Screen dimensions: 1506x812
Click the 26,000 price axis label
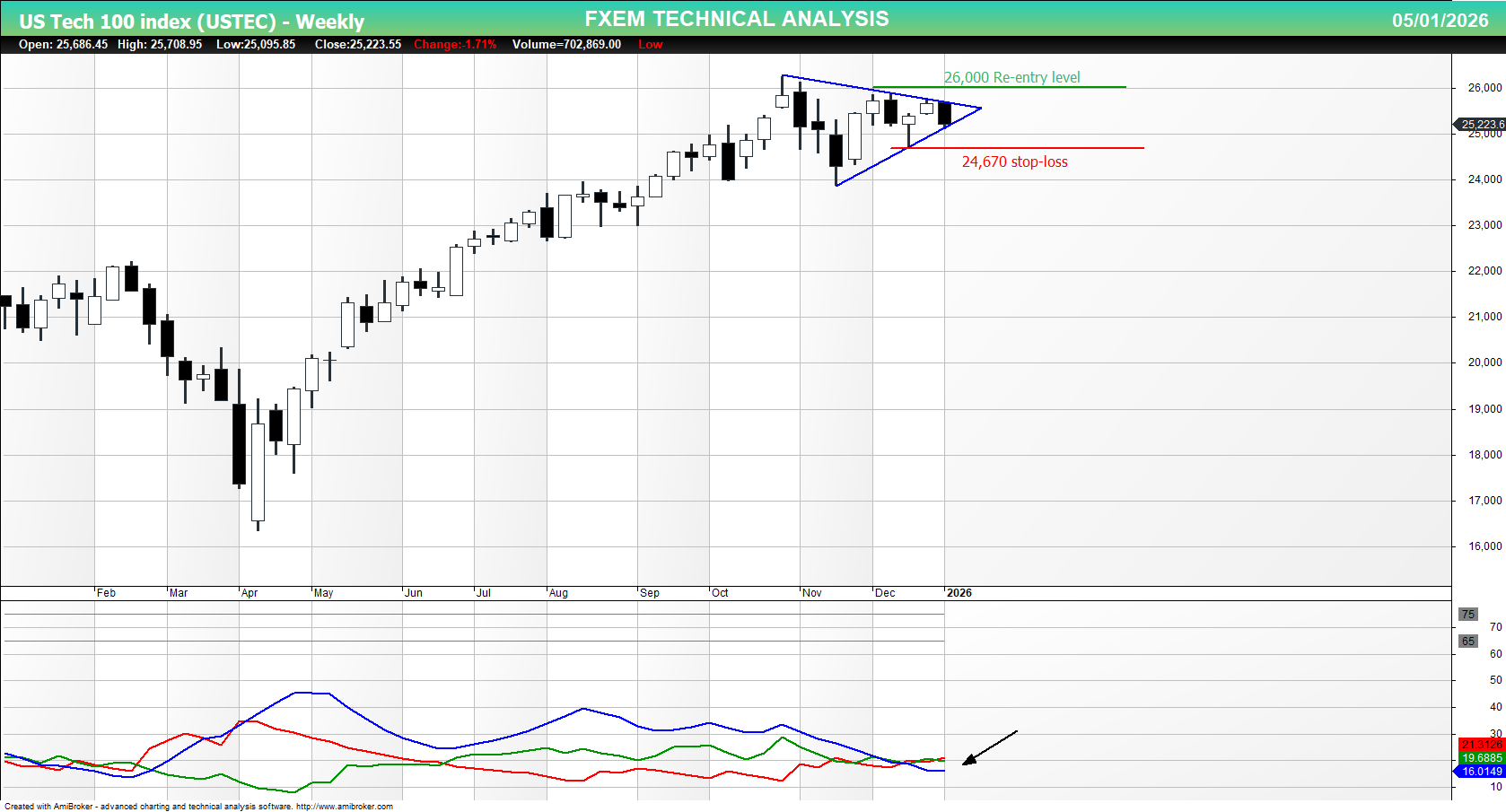(x=1485, y=87)
